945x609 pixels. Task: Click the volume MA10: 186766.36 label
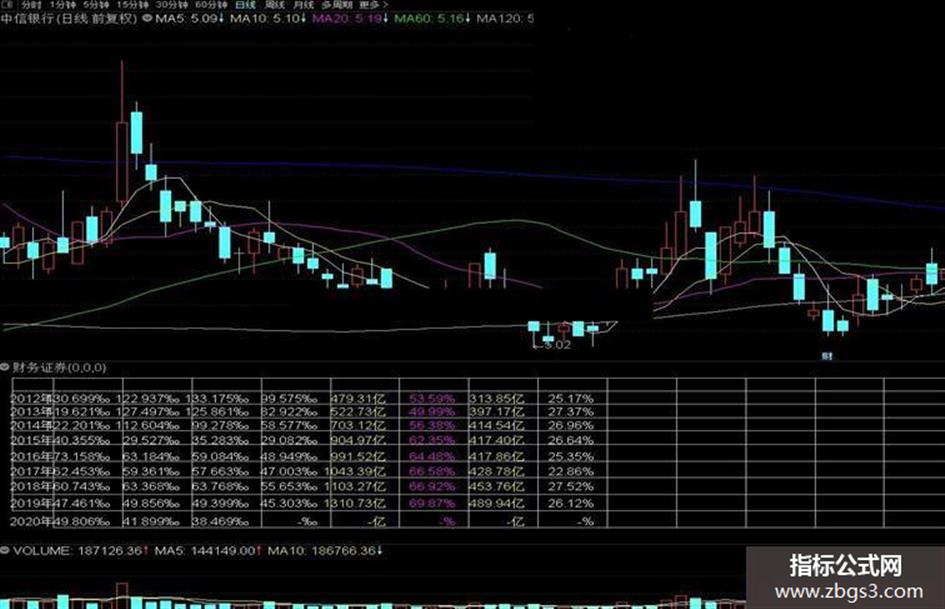point(325,551)
